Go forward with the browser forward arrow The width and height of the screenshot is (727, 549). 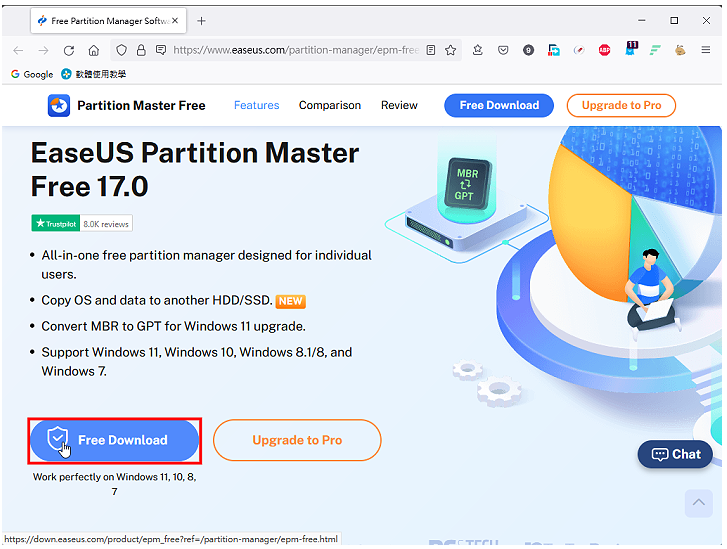43,51
